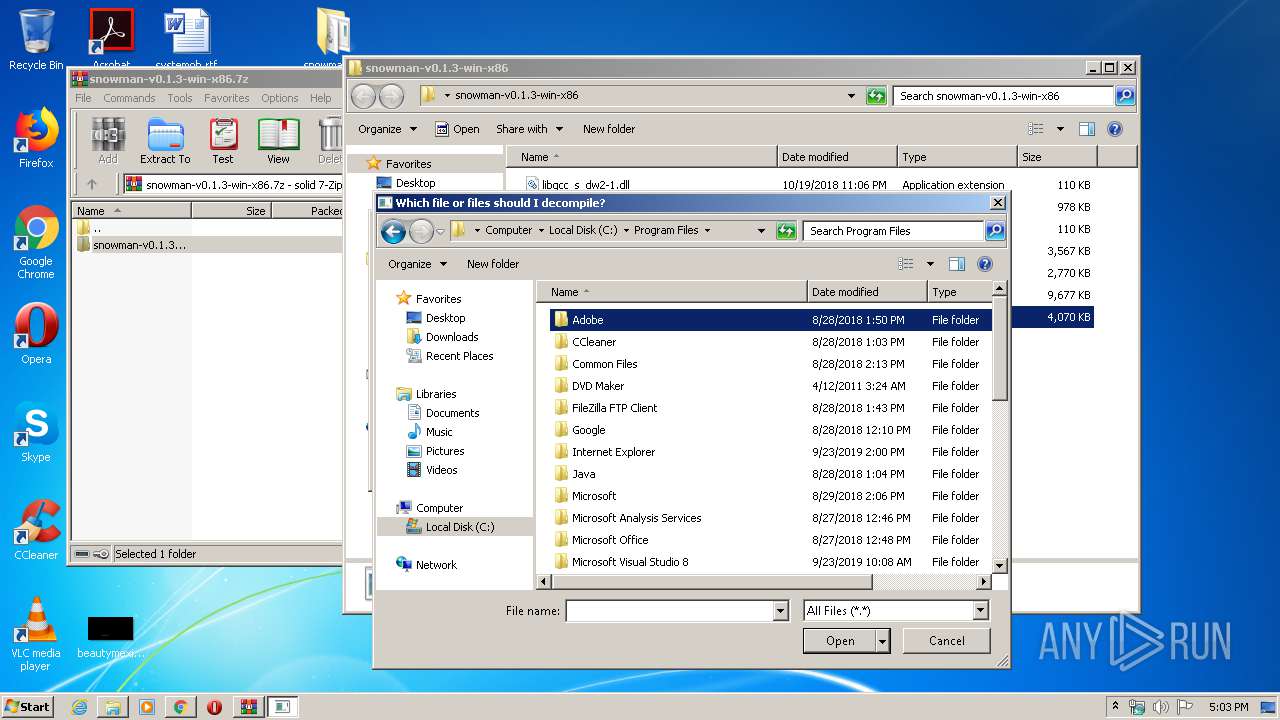Open the dropdown arrow beside the Open button
This screenshot has width=1280, height=720.
882,641
